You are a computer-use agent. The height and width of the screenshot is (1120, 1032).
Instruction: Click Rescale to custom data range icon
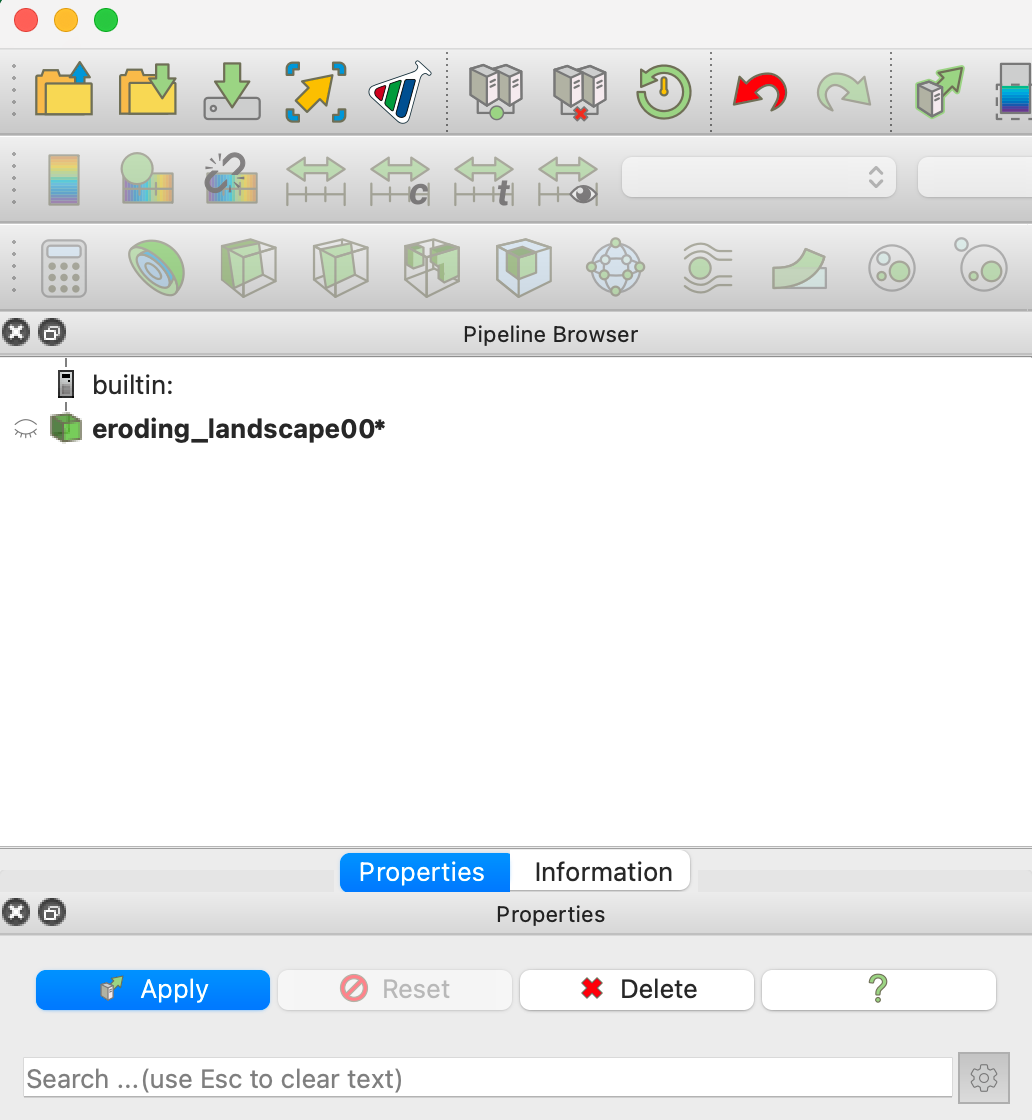[x=400, y=181]
